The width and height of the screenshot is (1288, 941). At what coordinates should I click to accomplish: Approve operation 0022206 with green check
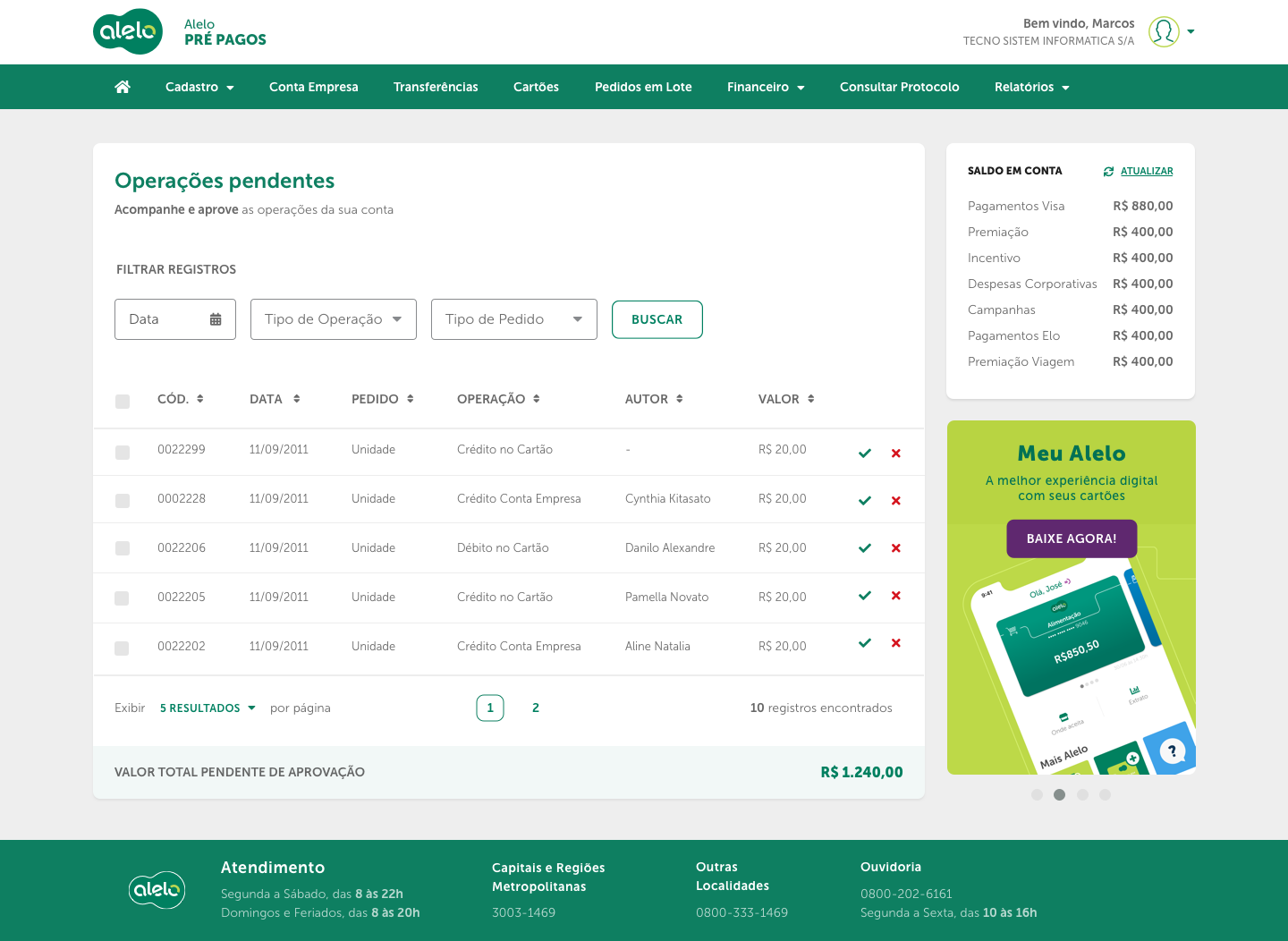click(865, 548)
